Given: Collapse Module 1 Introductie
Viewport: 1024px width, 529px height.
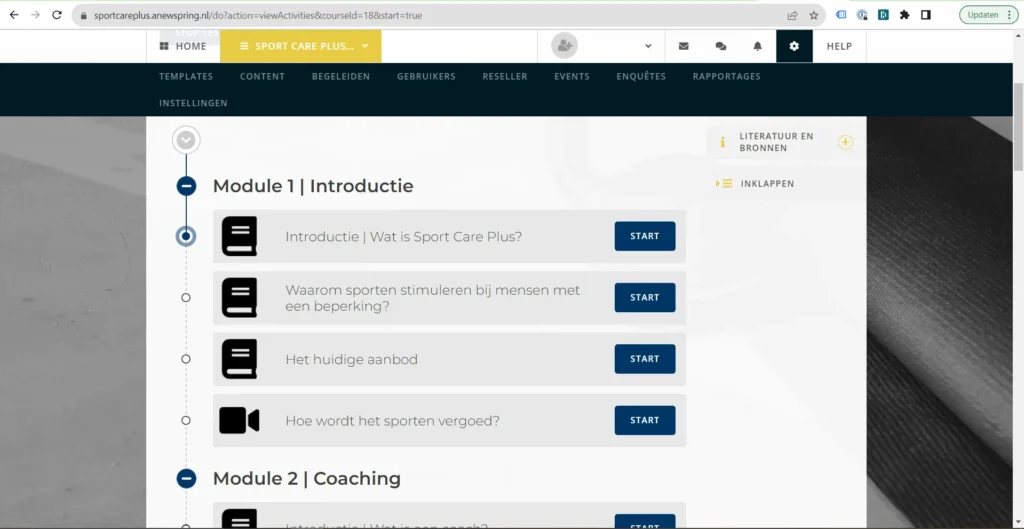Looking at the screenshot, I should click(186, 186).
